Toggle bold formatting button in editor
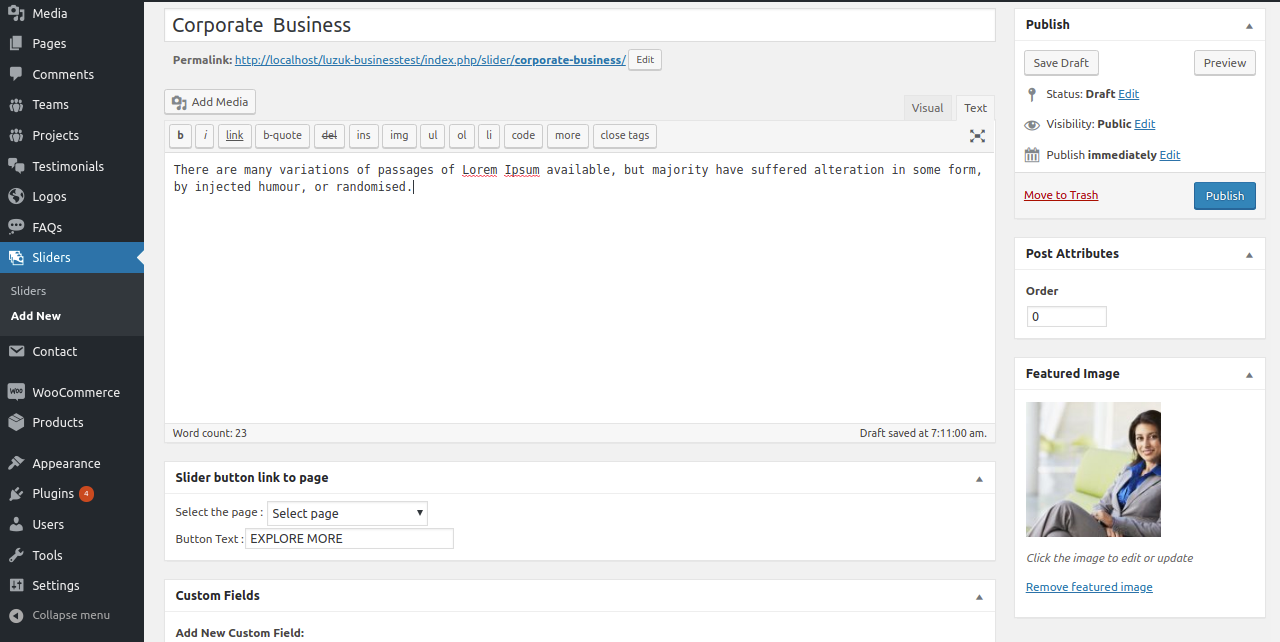This screenshot has height=642, width=1280. click(x=180, y=136)
